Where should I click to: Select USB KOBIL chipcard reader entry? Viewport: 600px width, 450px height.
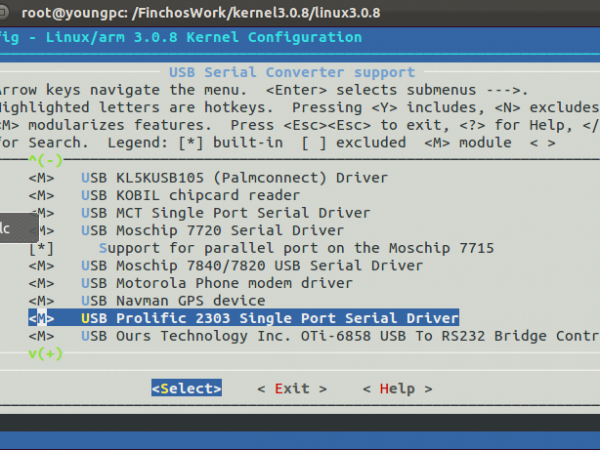tap(190, 195)
